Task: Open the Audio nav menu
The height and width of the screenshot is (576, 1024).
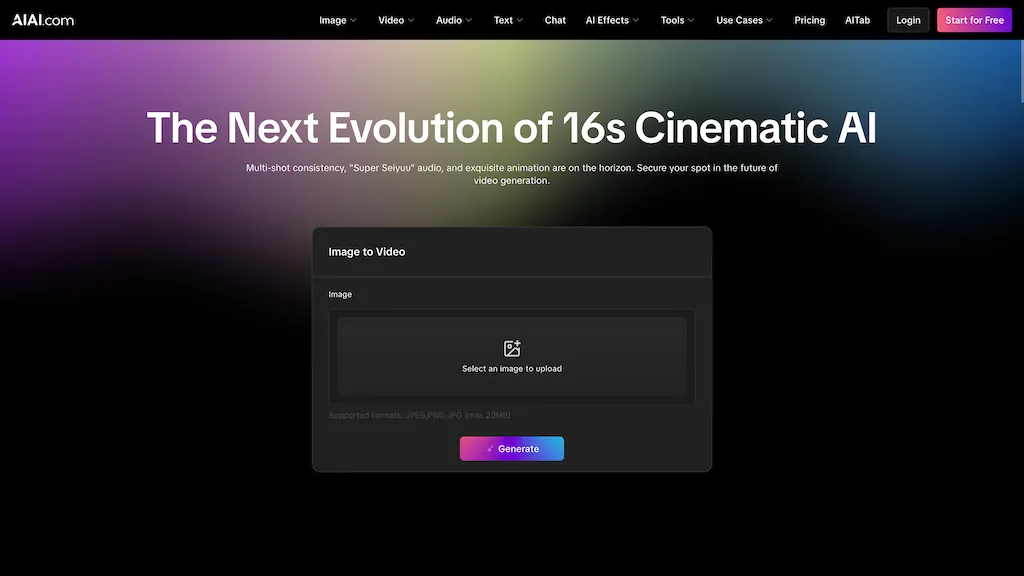Action: click(x=454, y=20)
